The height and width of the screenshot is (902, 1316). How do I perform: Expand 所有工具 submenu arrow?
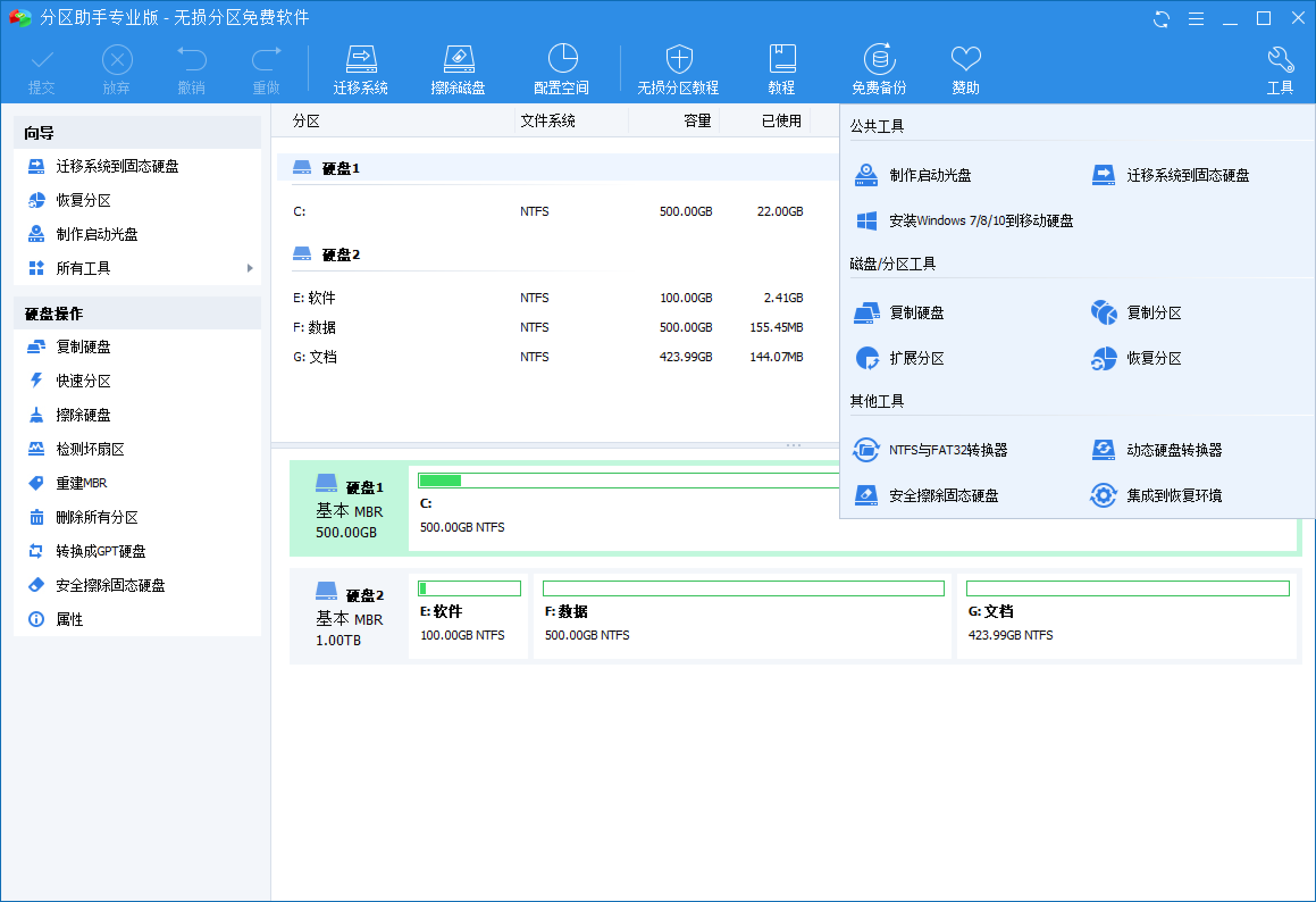(250, 268)
